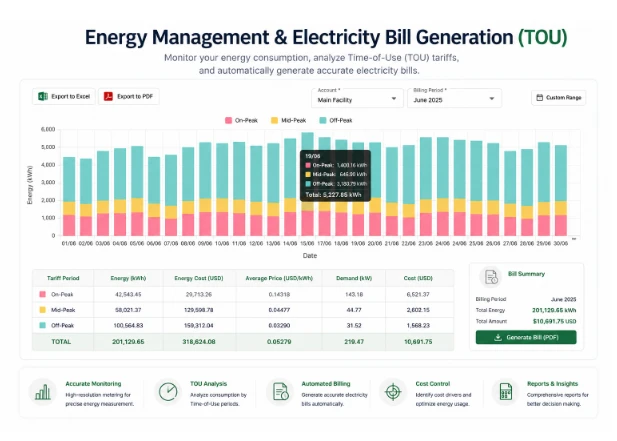Click the Mid-Peak yellow color swatch in table
Image resolution: width=617 pixels, height=441 pixels.
pos(42,310)
